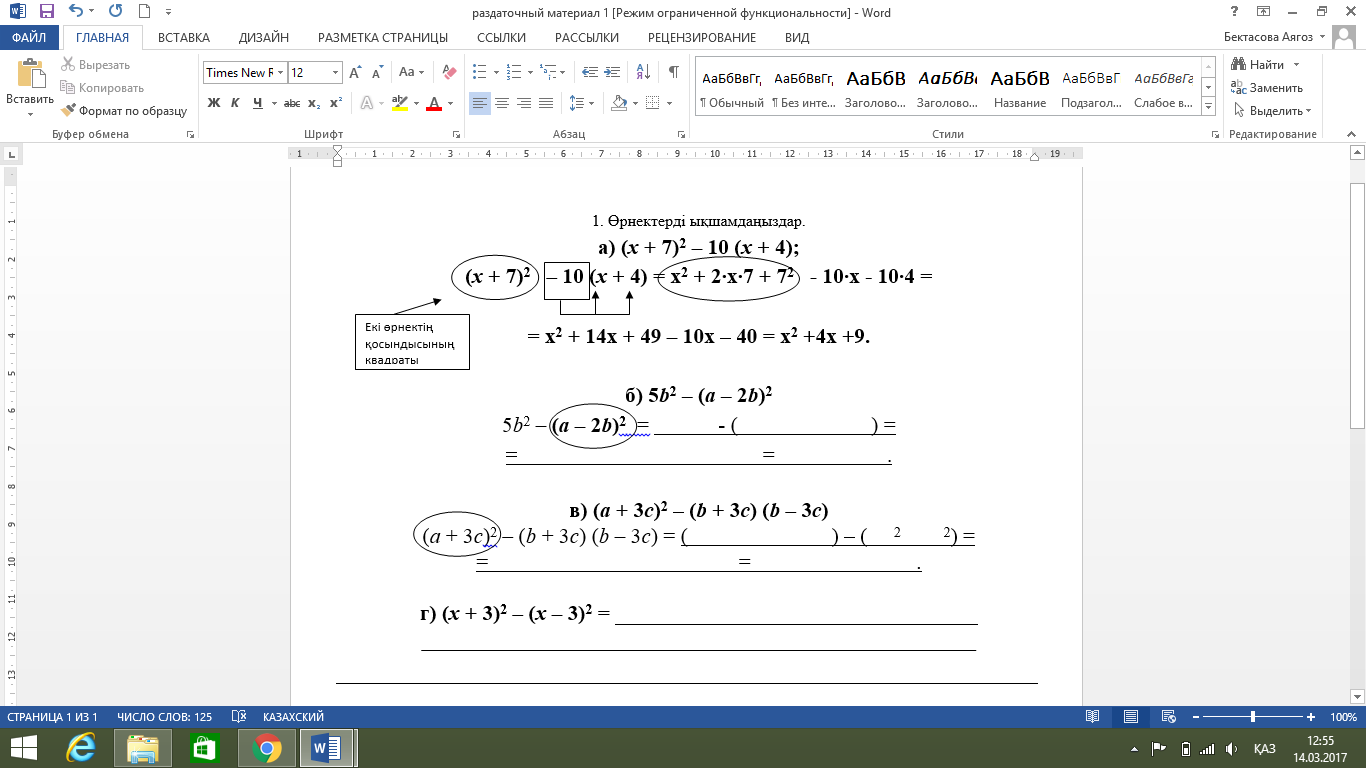Click the zoom level 100% value
Viewport: 1366px width, 768px height.
coord(1343,717)
